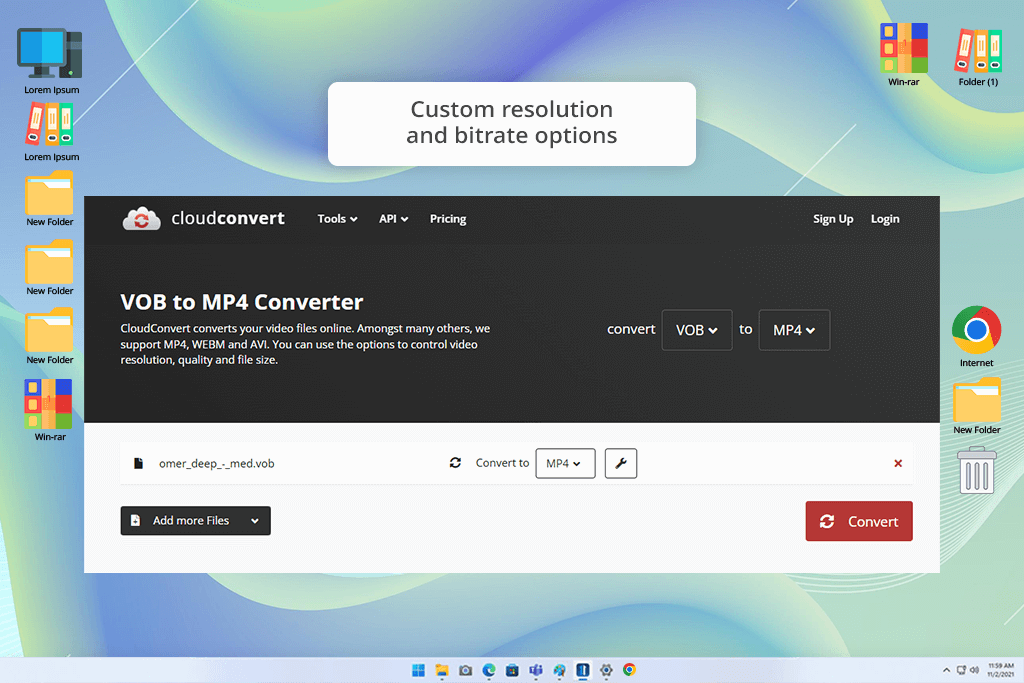The image size is (1024, 683).
Task: Open the Lorem Ipsum binders desktop icon
Action: point(50,124)
